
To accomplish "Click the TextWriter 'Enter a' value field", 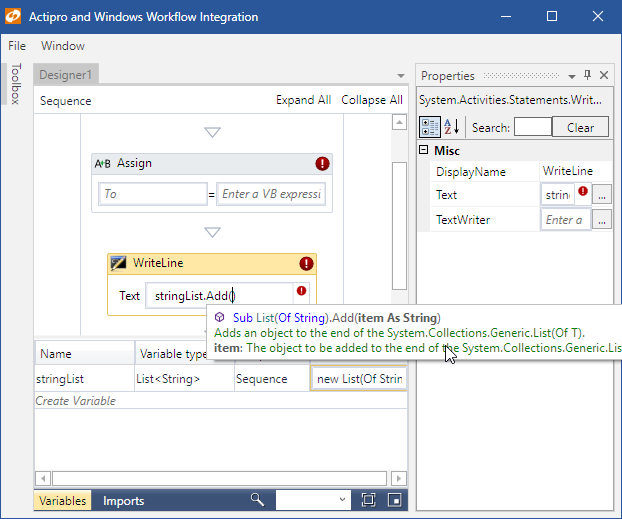I will click(566, 219).
